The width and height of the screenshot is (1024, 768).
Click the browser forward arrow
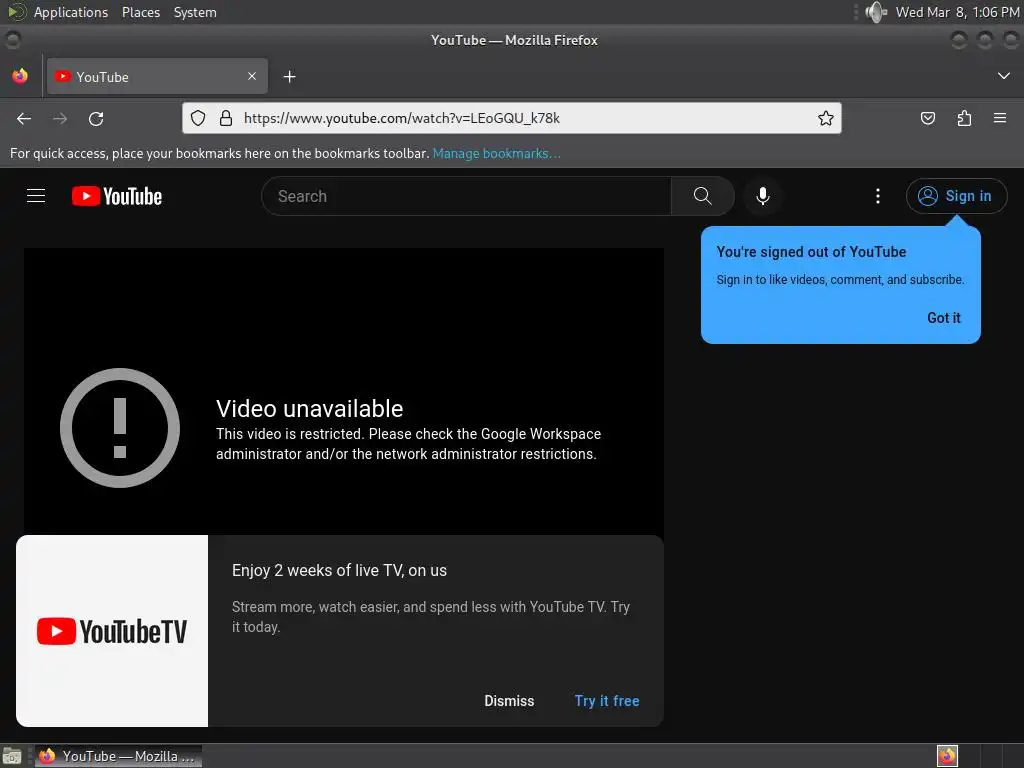pyautogui.click(x=60, y=119)
